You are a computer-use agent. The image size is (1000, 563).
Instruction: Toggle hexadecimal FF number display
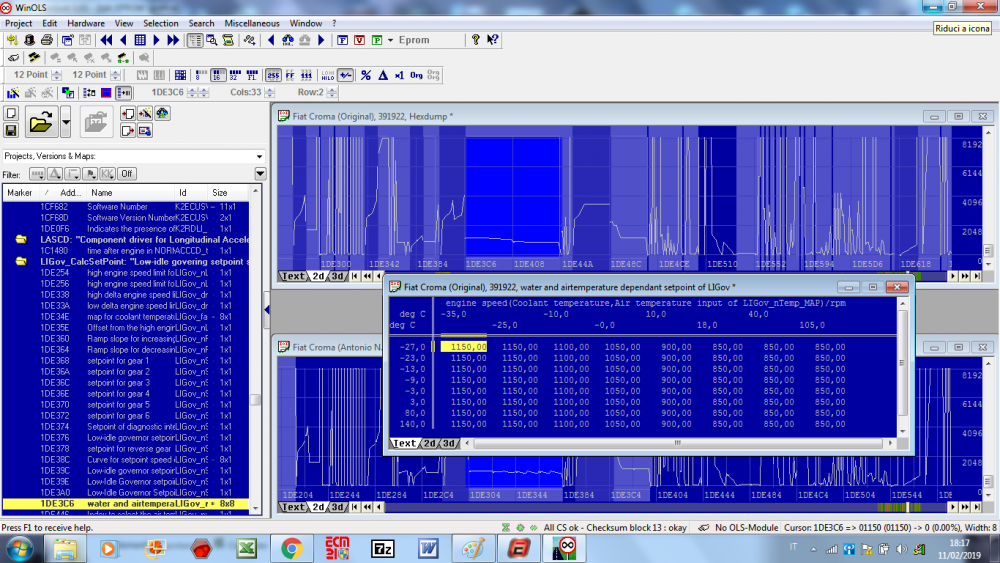(290, 75)
